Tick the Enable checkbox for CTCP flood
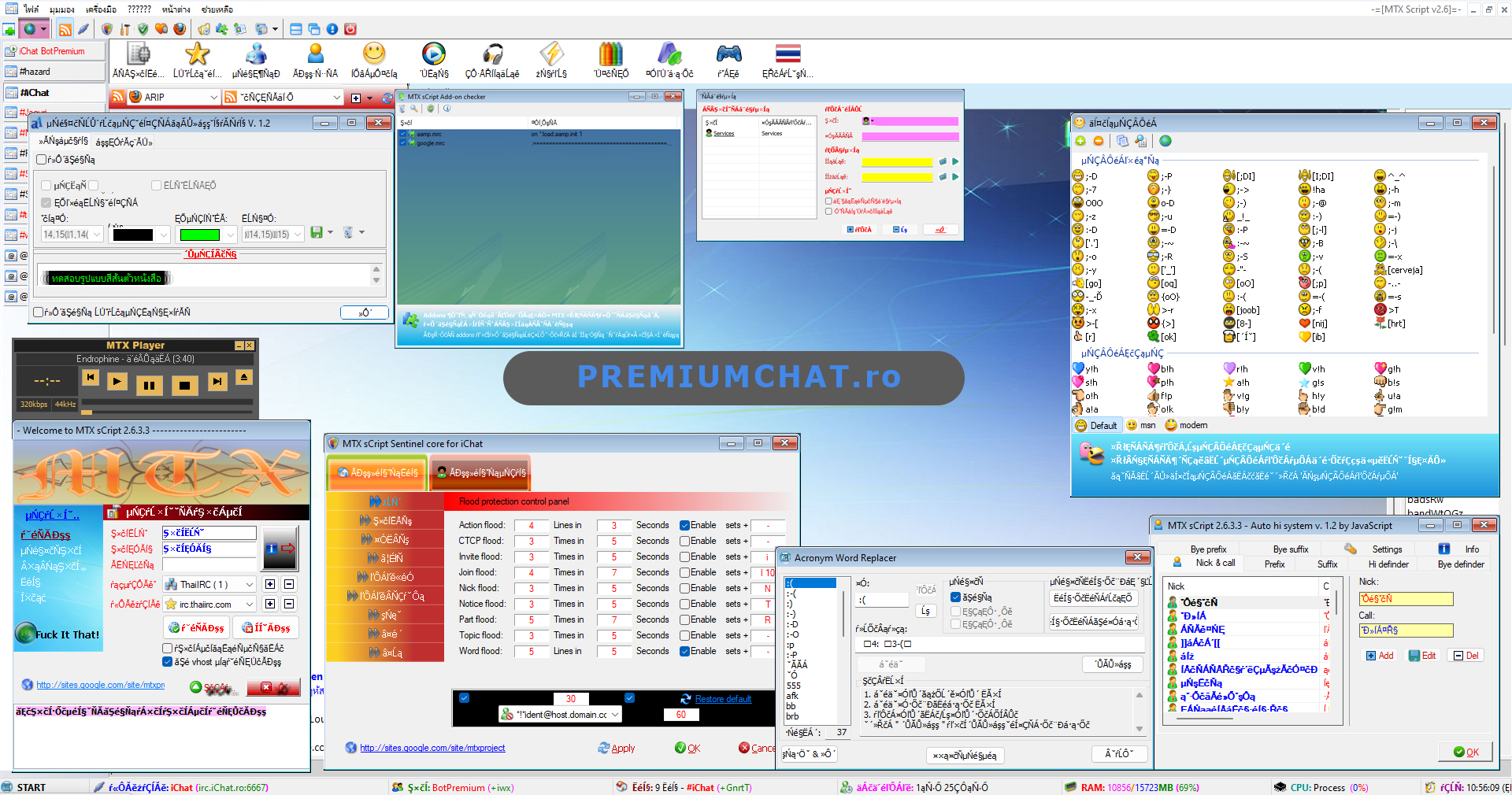The width and height of the screenshot is (1512, 795). click(x=685, y=542)
